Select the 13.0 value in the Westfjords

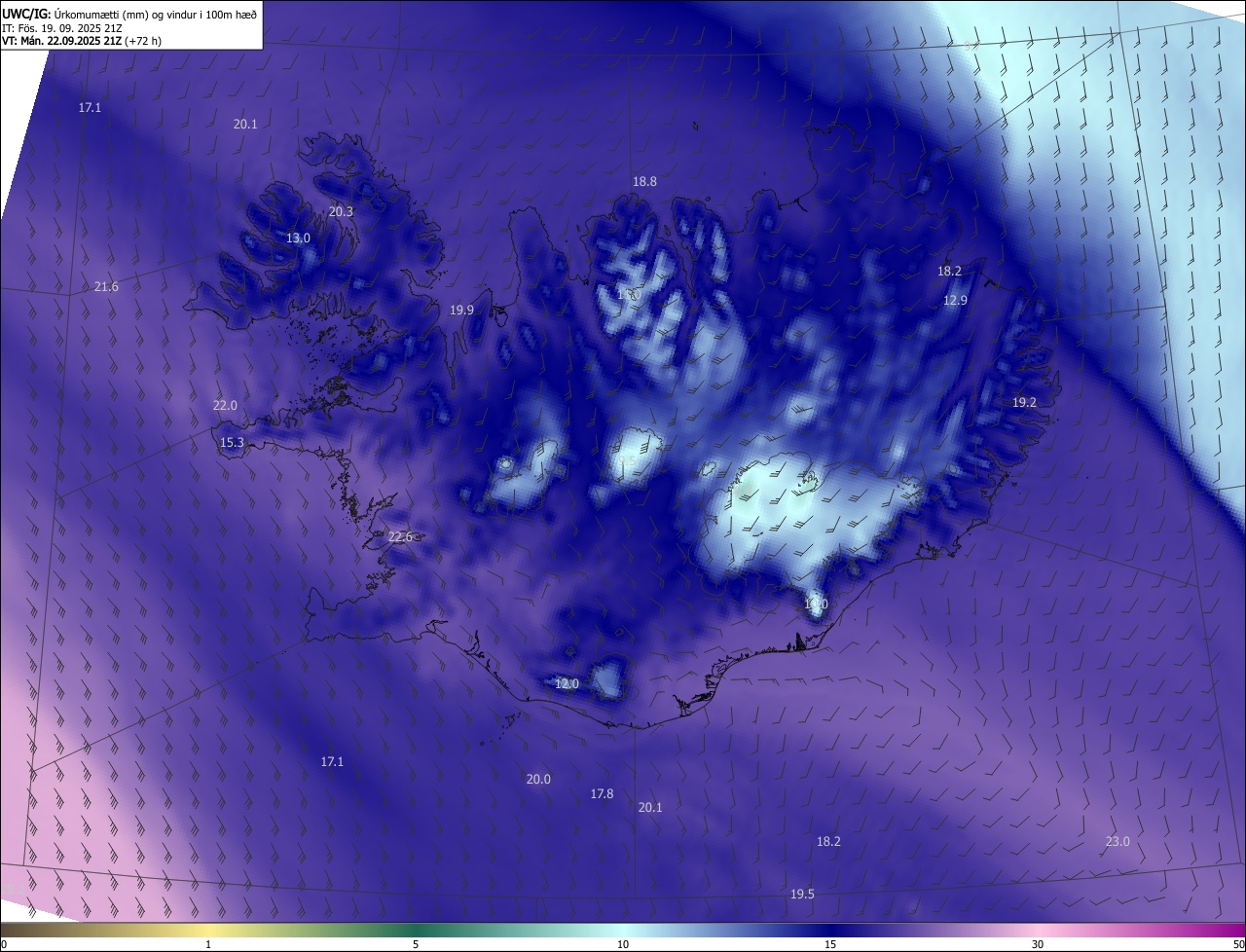coord(298,238)
